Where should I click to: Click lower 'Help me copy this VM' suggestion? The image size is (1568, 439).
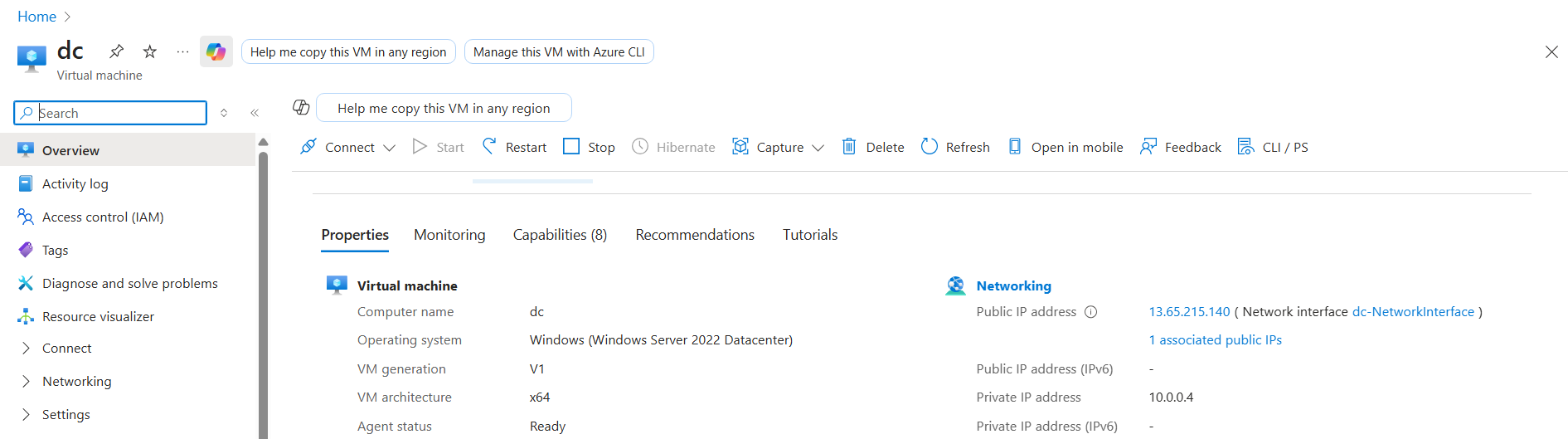[x=444, y=108]
